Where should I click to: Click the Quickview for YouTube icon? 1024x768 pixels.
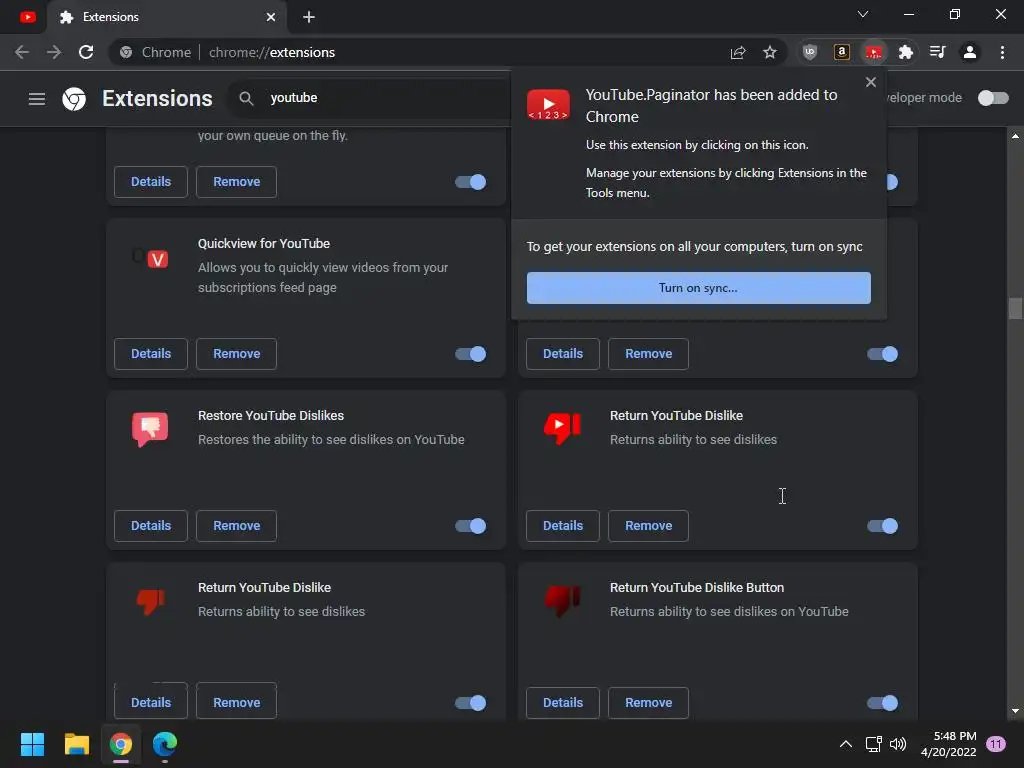(x=151, y=259)
